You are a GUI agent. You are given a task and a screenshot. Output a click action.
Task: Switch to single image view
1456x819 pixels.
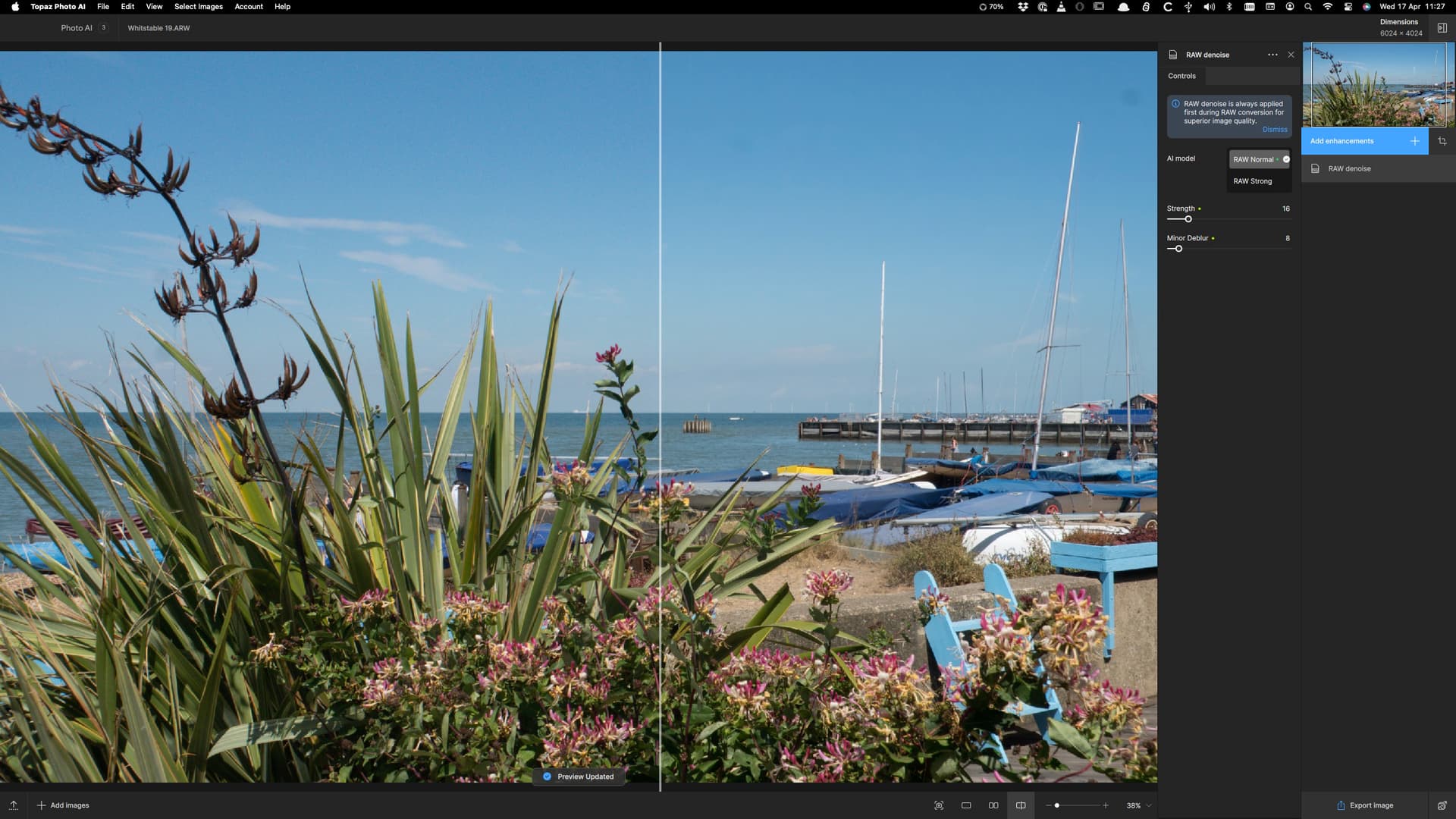[x=966, y=805]
